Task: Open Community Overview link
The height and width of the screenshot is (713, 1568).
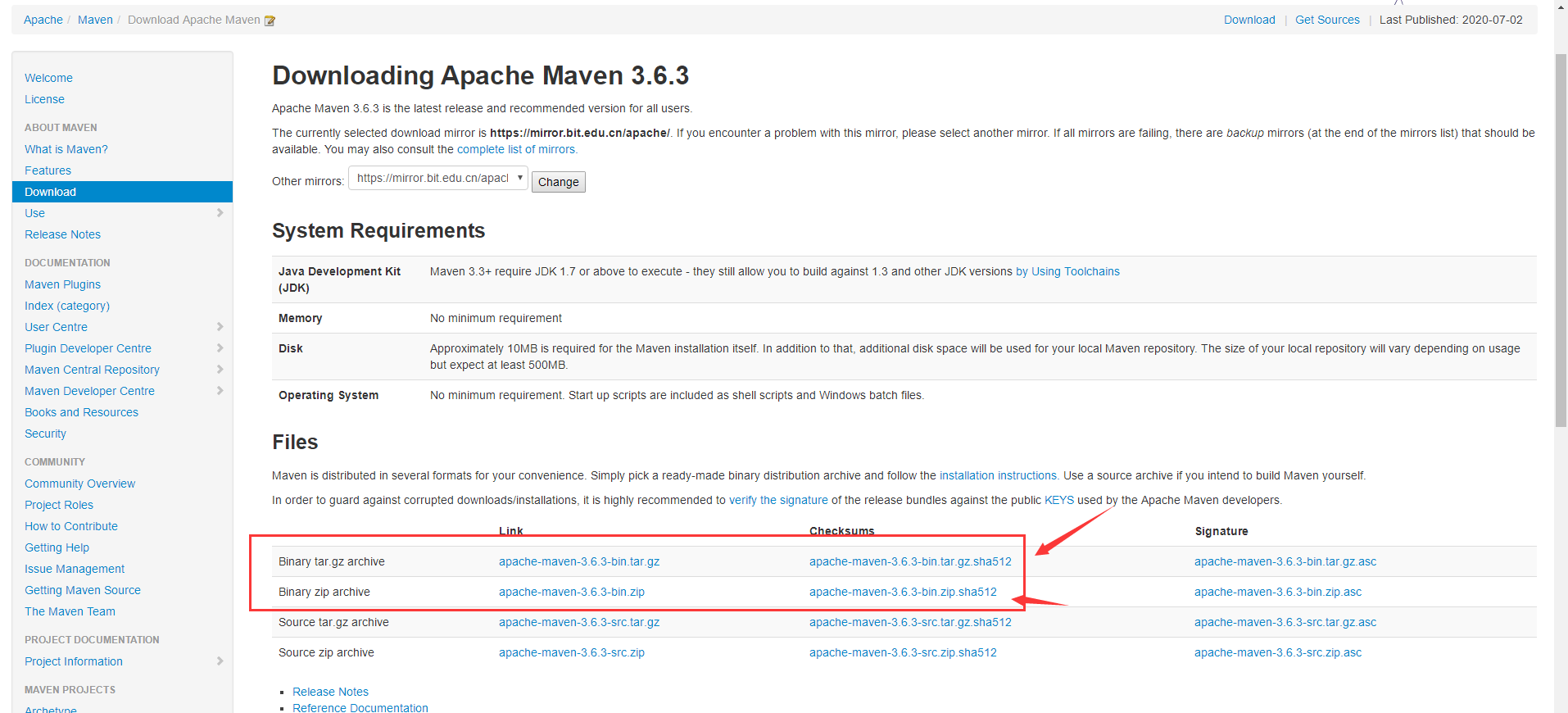Action: [79, 484]
